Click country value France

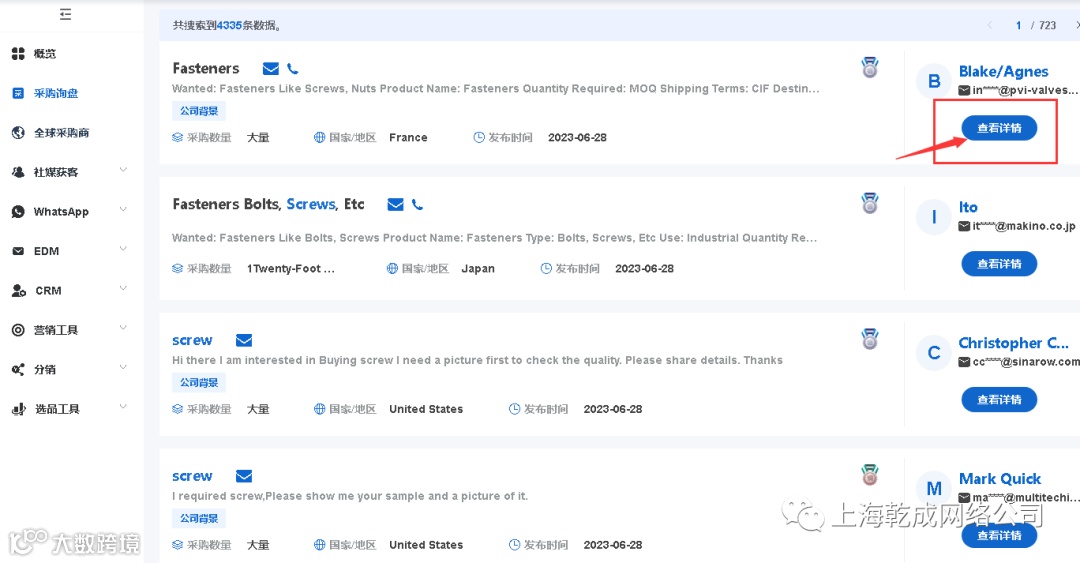(x=408, y=138)
